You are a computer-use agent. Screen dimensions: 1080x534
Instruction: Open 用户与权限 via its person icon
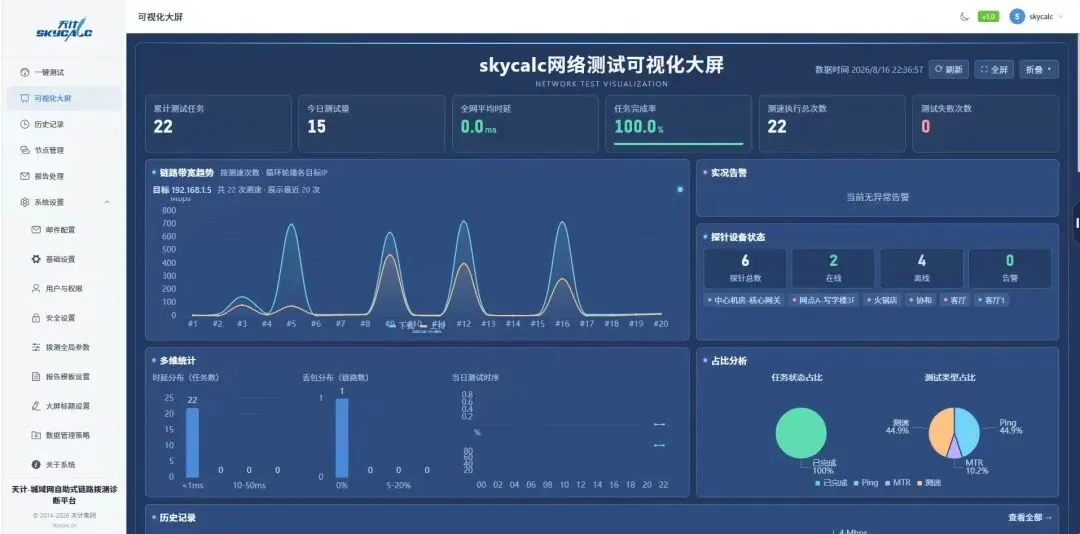[36, 289]
